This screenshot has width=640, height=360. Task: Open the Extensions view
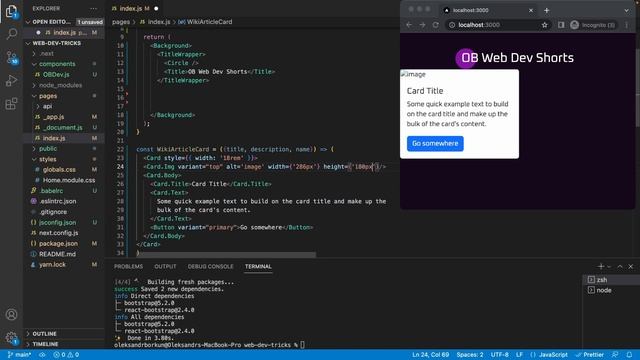11,104
